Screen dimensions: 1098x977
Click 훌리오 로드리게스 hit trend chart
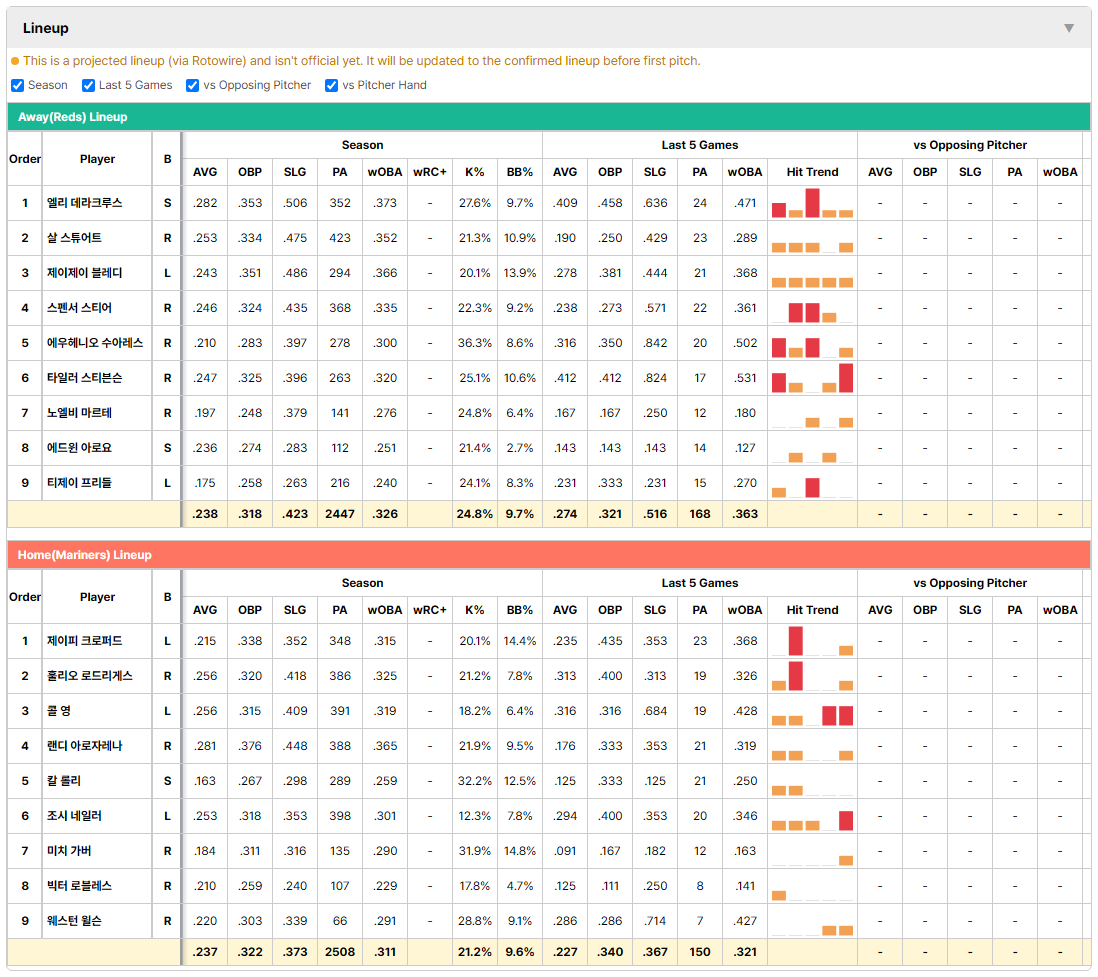(x=812, y=676)
